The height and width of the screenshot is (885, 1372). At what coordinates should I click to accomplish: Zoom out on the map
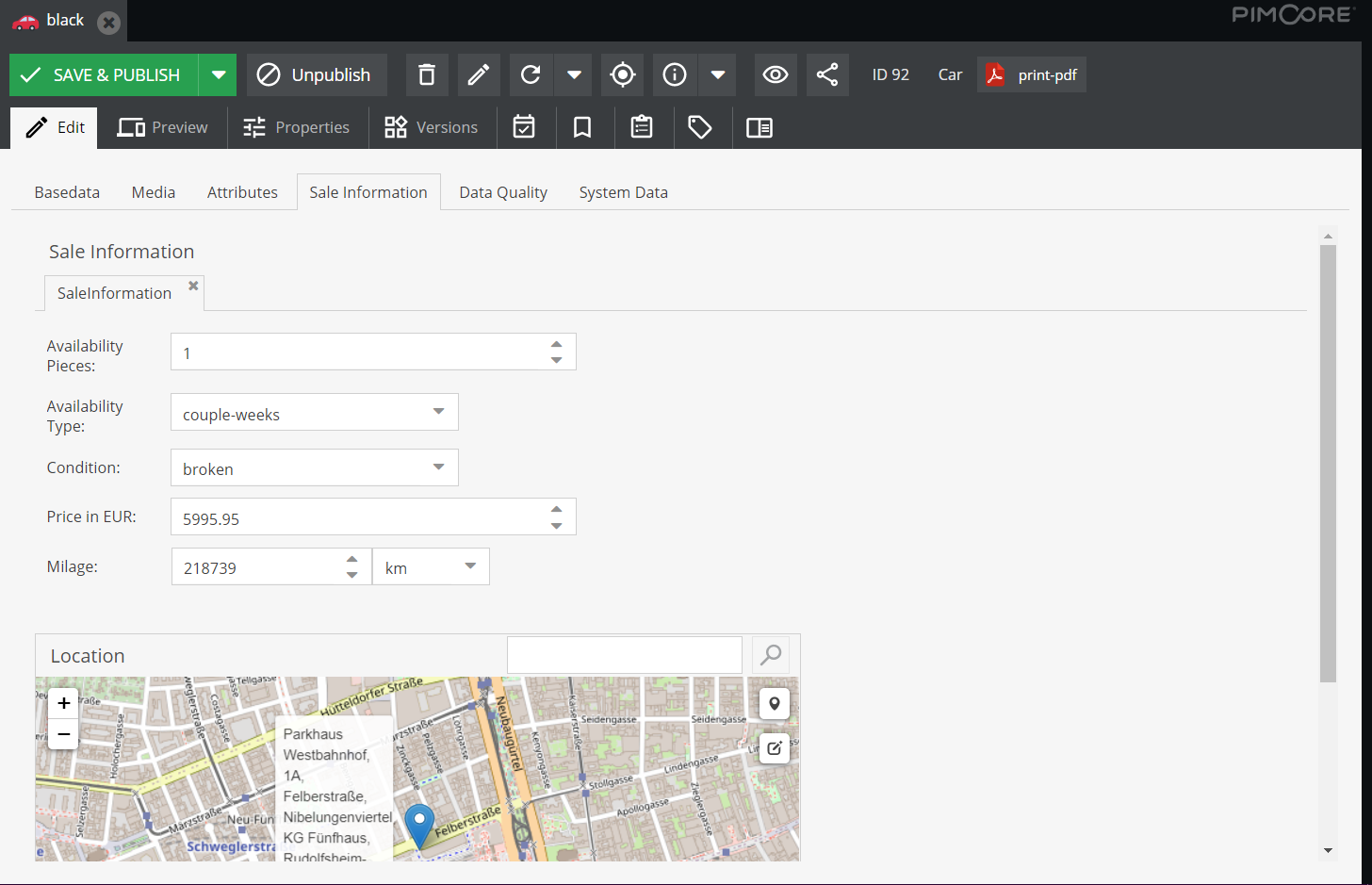click(63, 734)
